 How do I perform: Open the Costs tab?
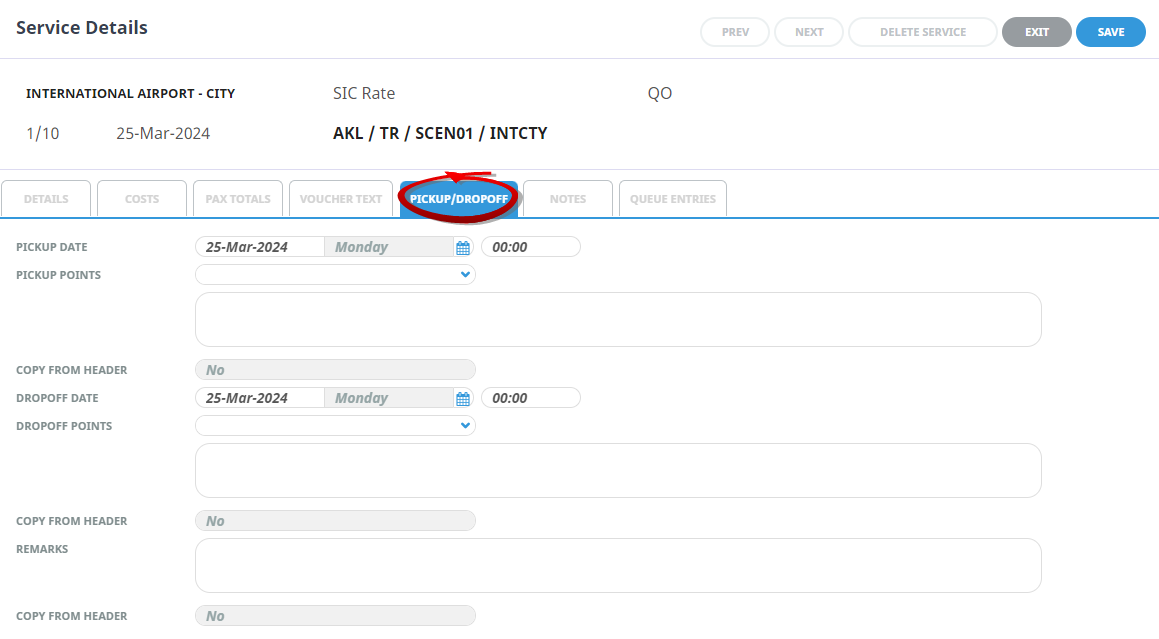(142, 199)
